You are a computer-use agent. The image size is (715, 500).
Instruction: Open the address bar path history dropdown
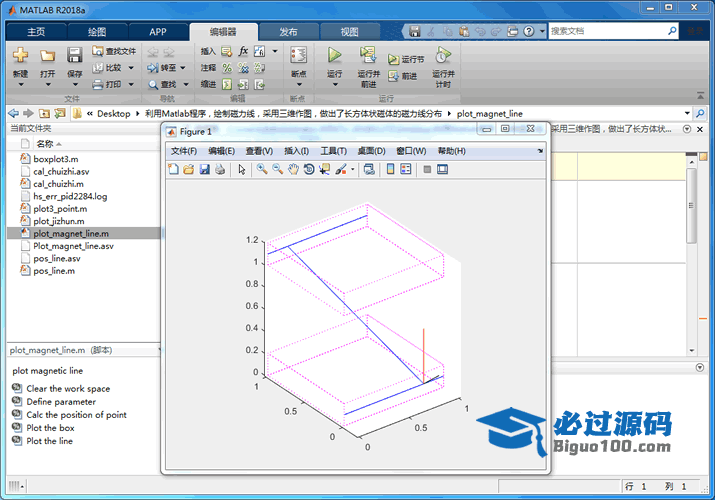(687, 113)
